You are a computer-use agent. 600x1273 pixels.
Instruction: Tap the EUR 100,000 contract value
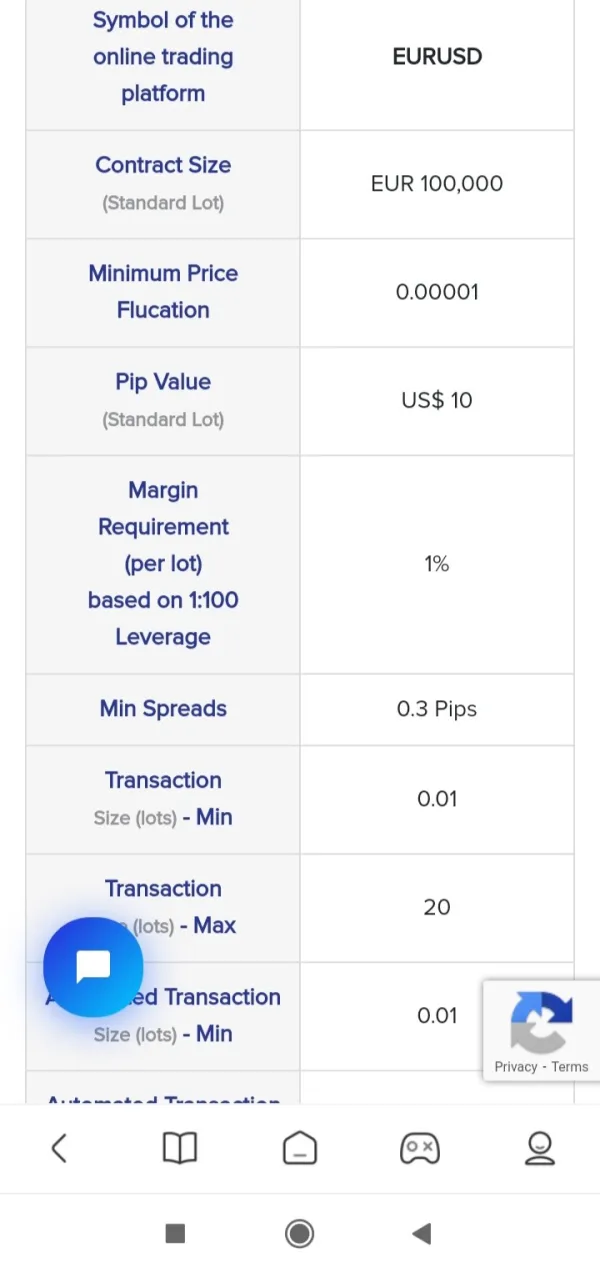[437, 184]
